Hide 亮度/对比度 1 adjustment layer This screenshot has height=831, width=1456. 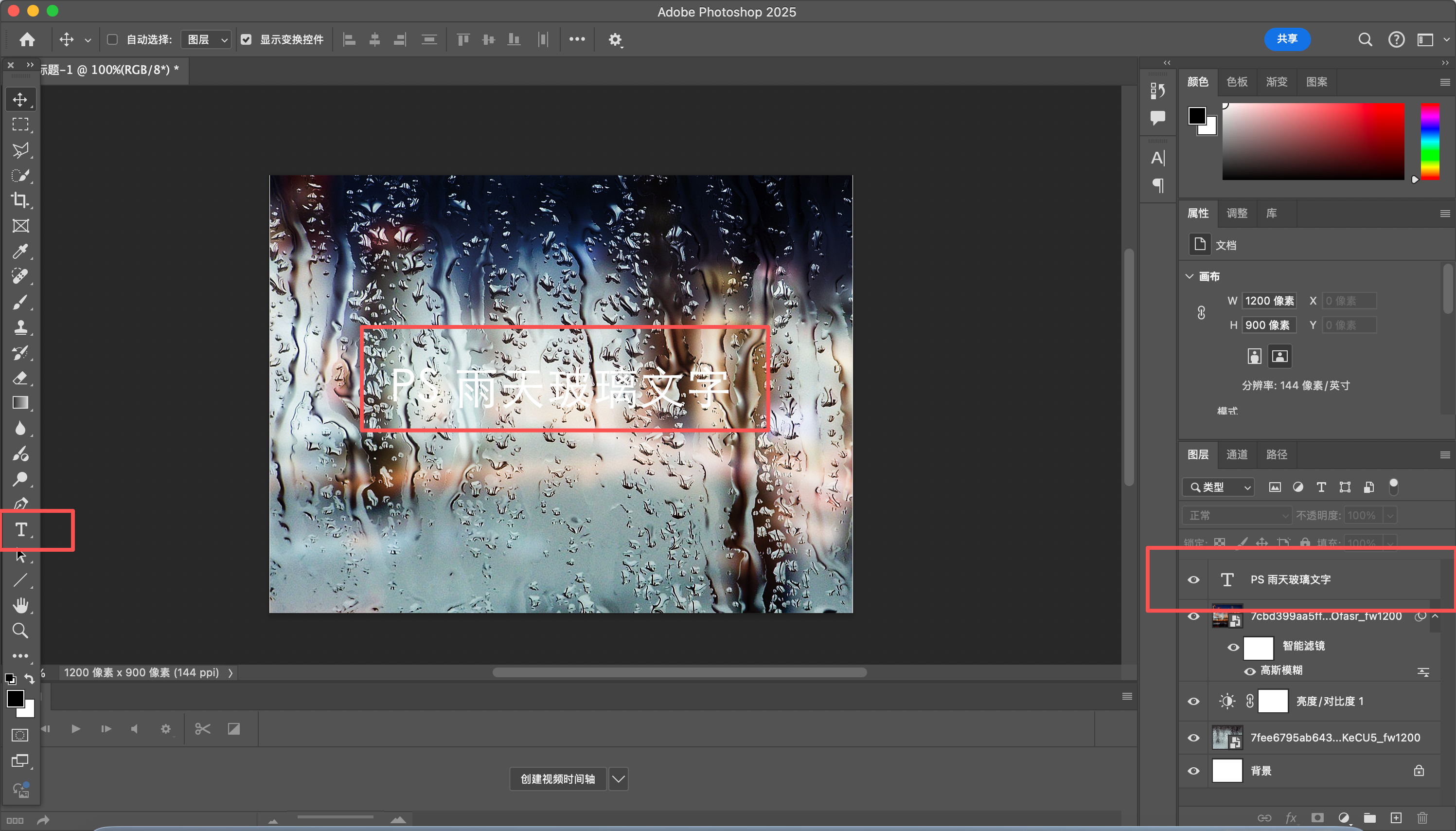(x=1193, y=702)
